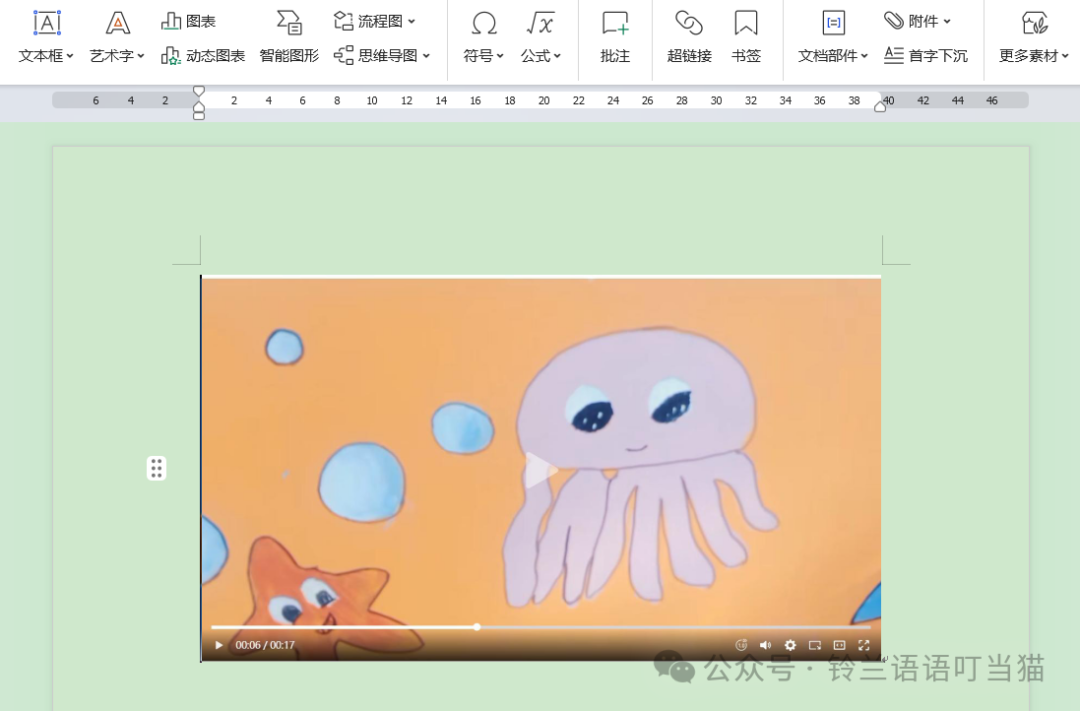Expand the 思维导图 dropdown arrow
This screenshot has width=1080, height=711.
click(x=426, y=56)
